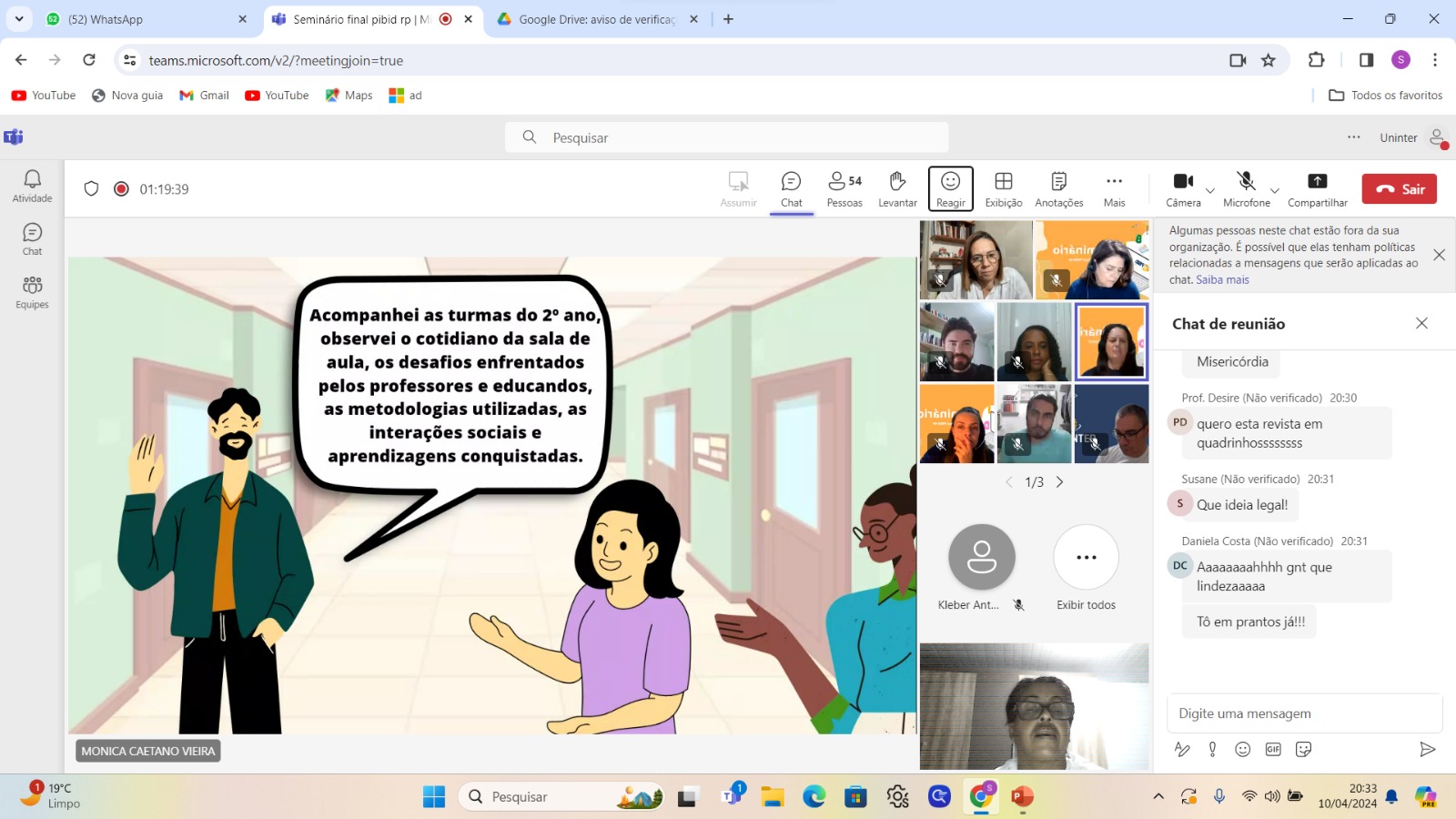Open Atividade in the left sidebar
Image resolution: width=1456 pixels, height=819 pixels.
[x=32, y=186]
